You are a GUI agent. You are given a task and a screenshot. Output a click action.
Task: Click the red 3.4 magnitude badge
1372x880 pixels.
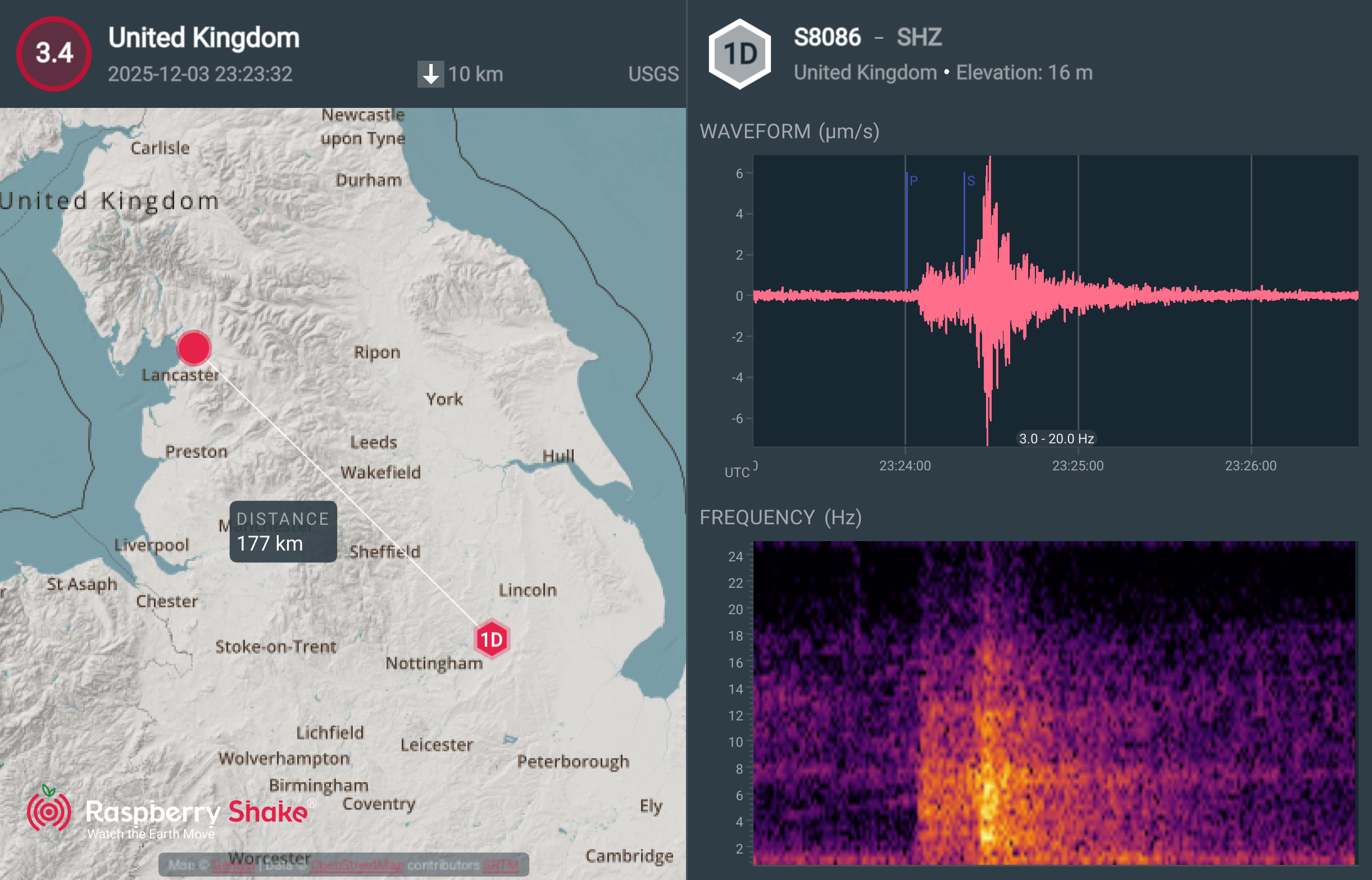pos(54,53)
